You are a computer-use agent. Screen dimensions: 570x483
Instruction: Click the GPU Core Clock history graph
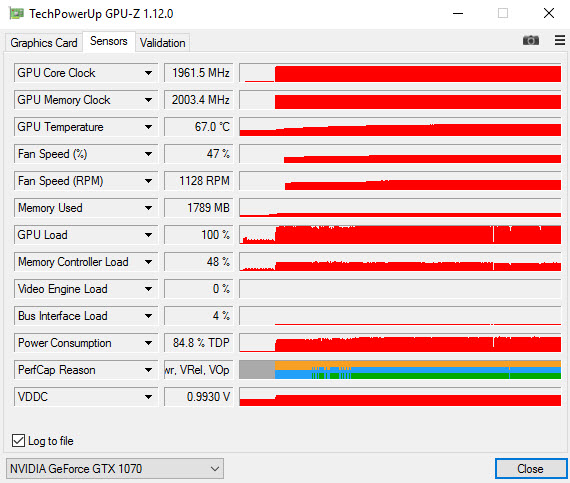coord(400,73)
